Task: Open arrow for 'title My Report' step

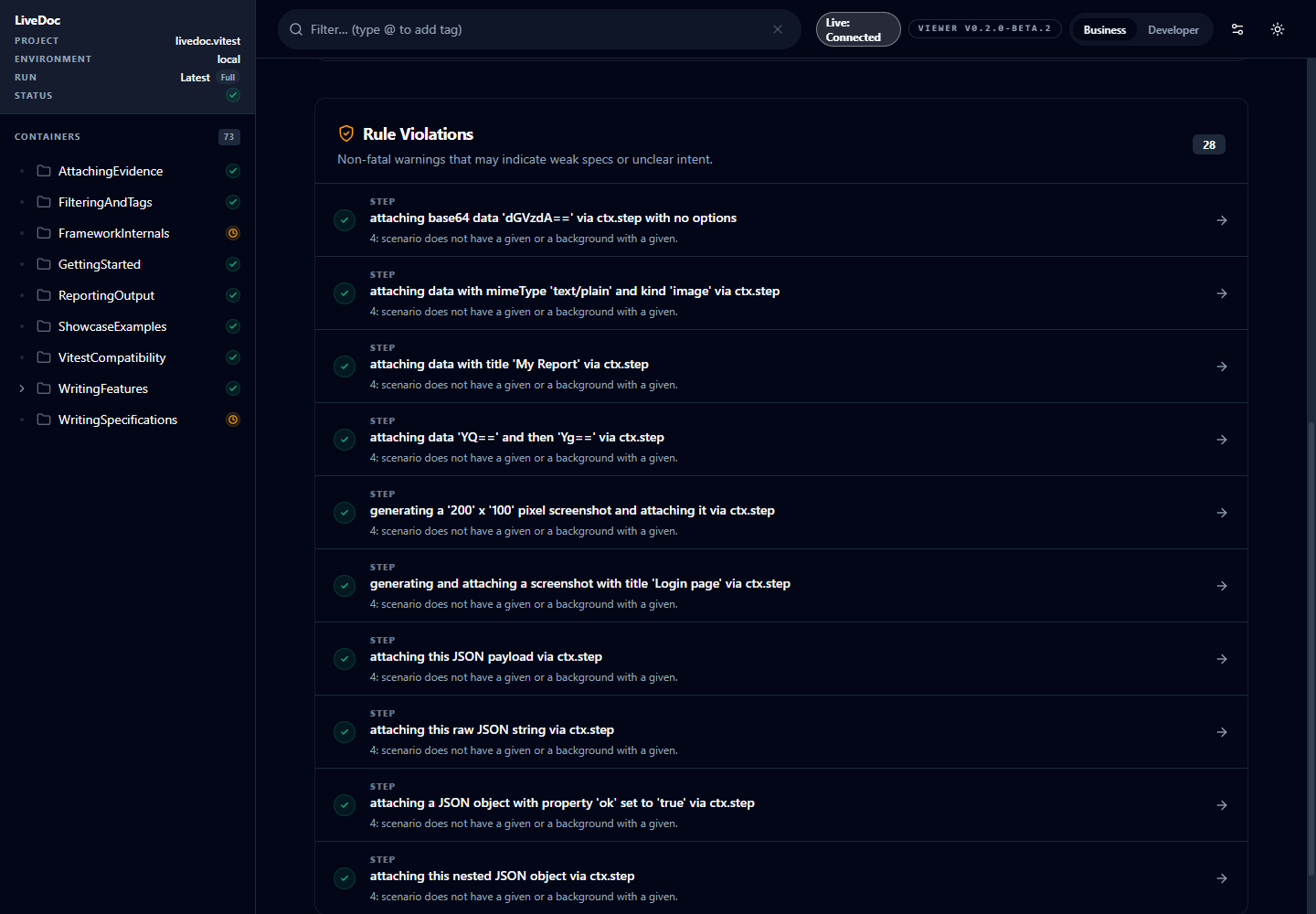Action: [1222, 367]
